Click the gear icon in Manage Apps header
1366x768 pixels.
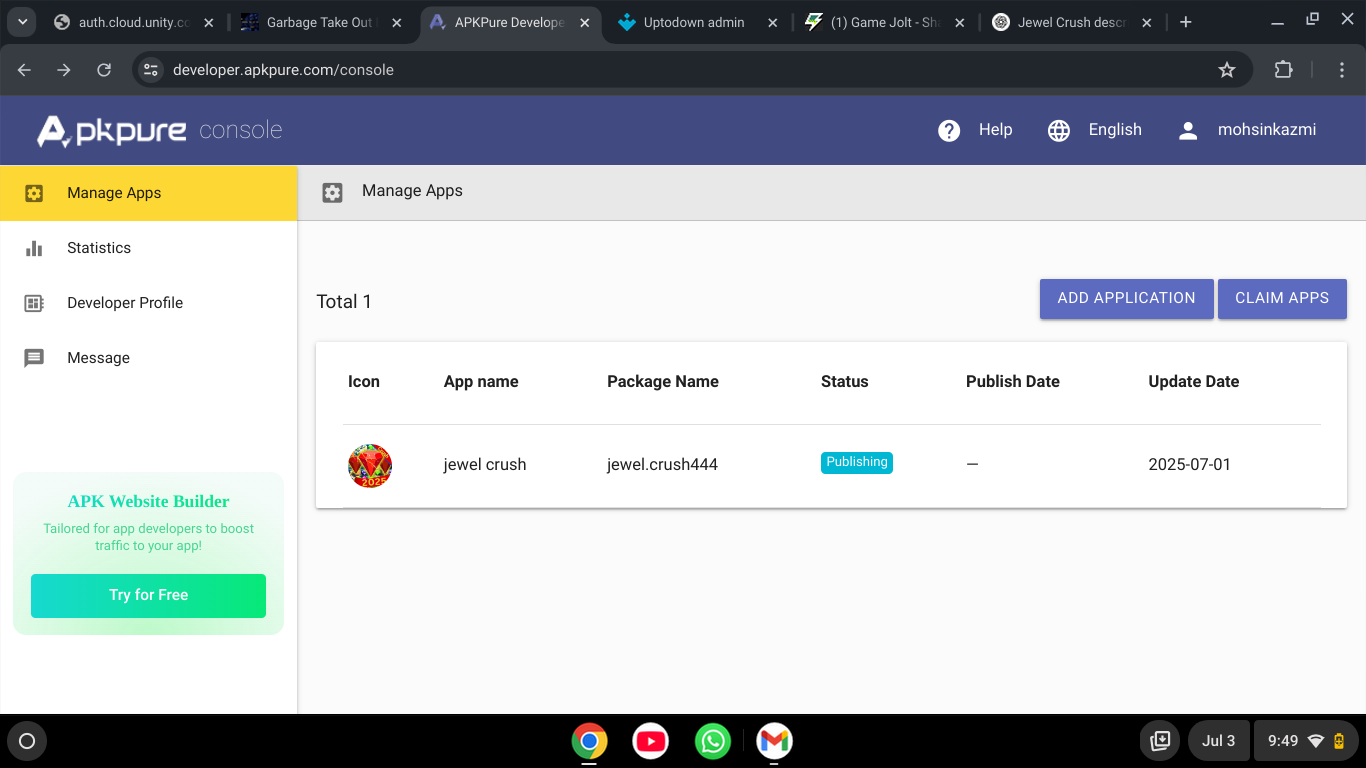point(332,193)
